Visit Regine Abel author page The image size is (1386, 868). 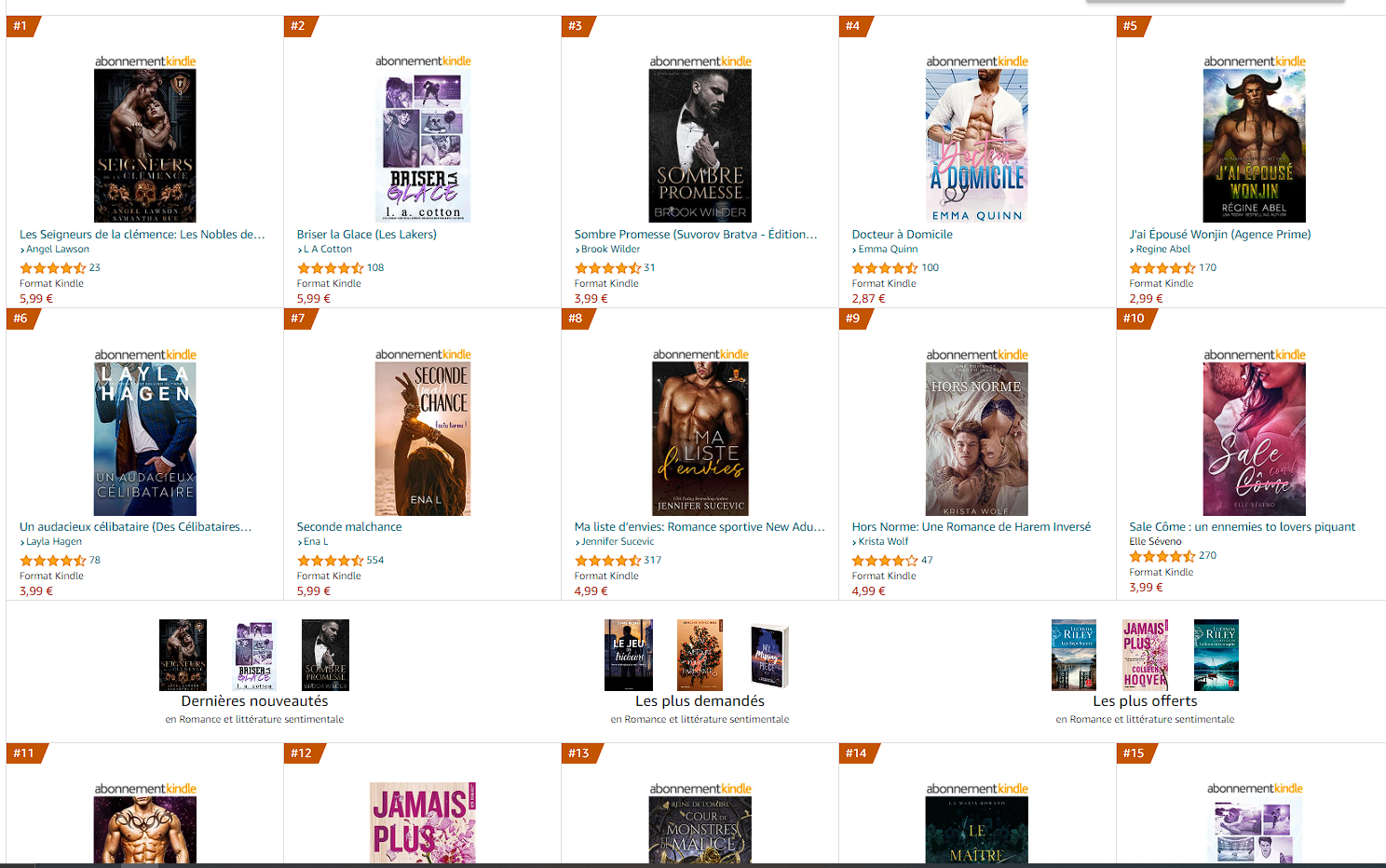[1163, 250]
